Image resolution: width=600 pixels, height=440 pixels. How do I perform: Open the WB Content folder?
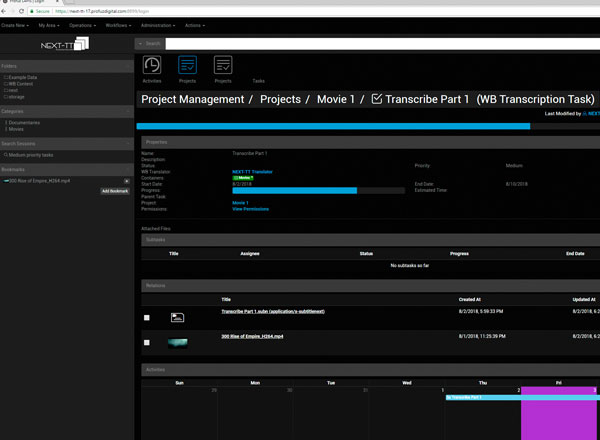(x=21, y=84)
